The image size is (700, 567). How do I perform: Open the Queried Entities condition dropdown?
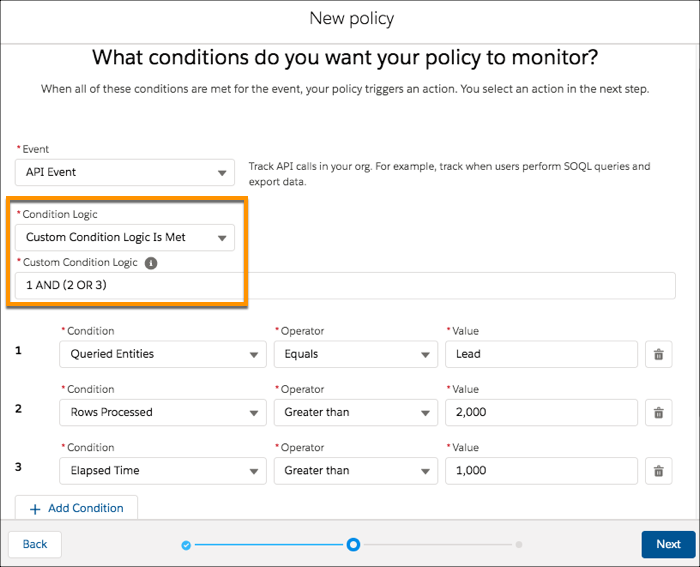pyautogui.click(x=163, y=354)
